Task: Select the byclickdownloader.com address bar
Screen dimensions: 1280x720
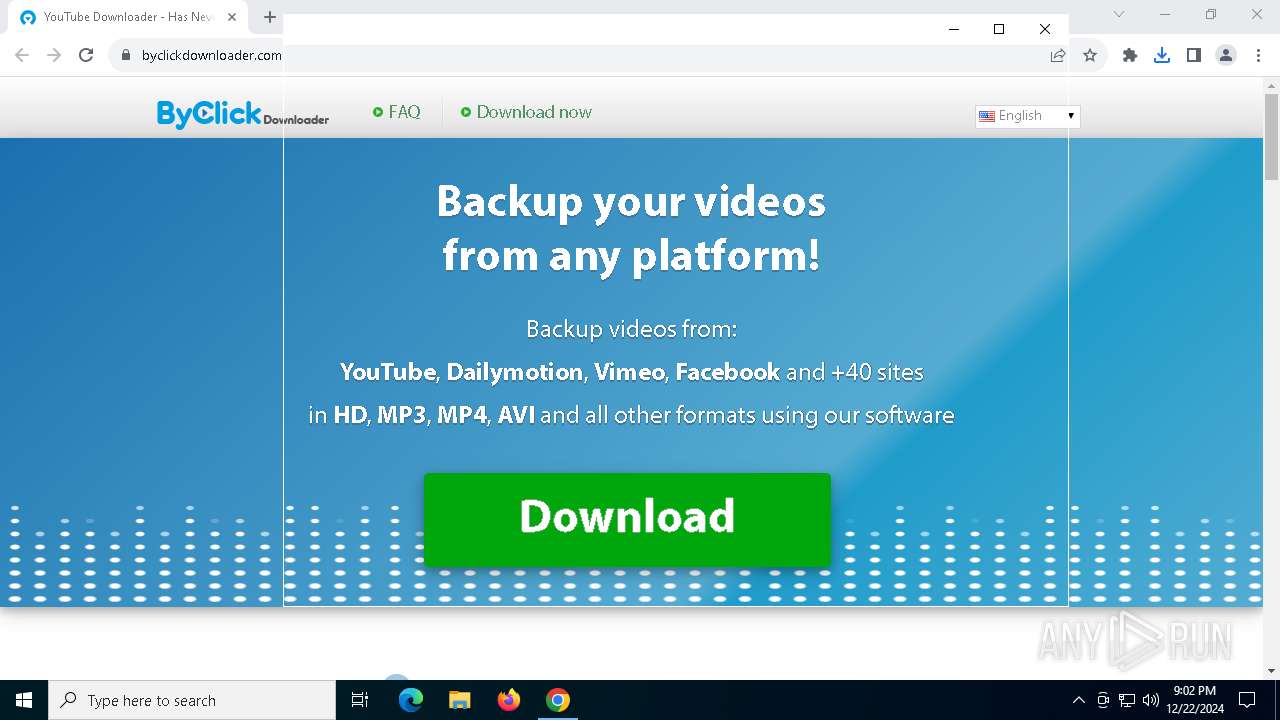Action: pyautogui.click(x=212, y=55)
